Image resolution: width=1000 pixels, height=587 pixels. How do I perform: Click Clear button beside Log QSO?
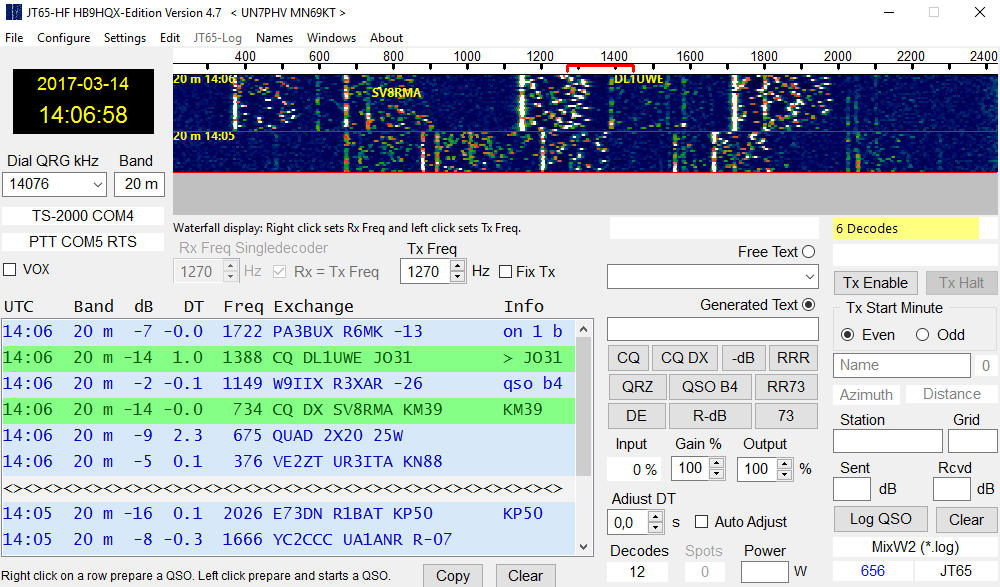[x=966, y=519]
